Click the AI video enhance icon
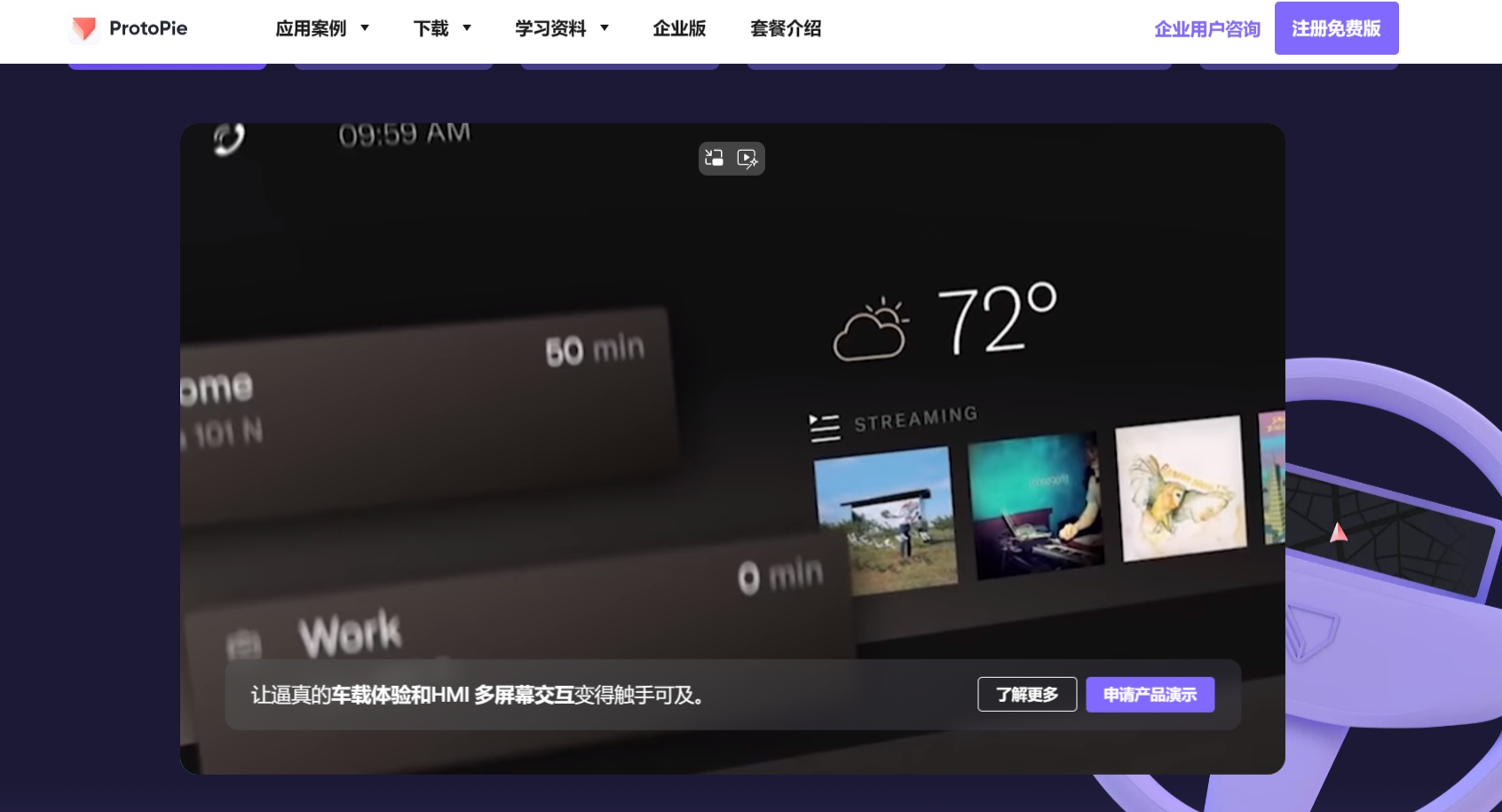 coord(747,159)
